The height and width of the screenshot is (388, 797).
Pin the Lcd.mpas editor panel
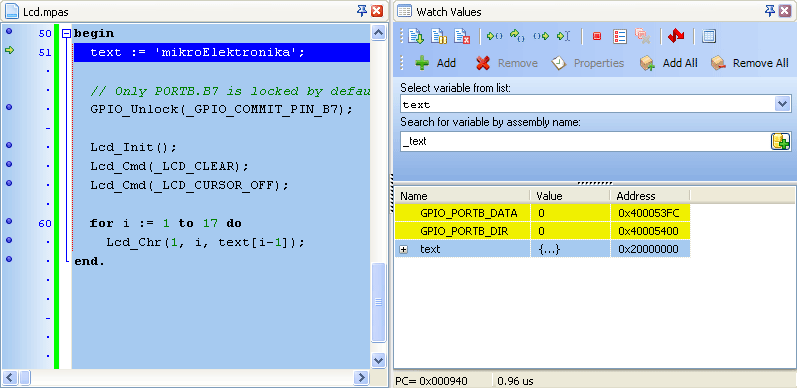point(362,11)
